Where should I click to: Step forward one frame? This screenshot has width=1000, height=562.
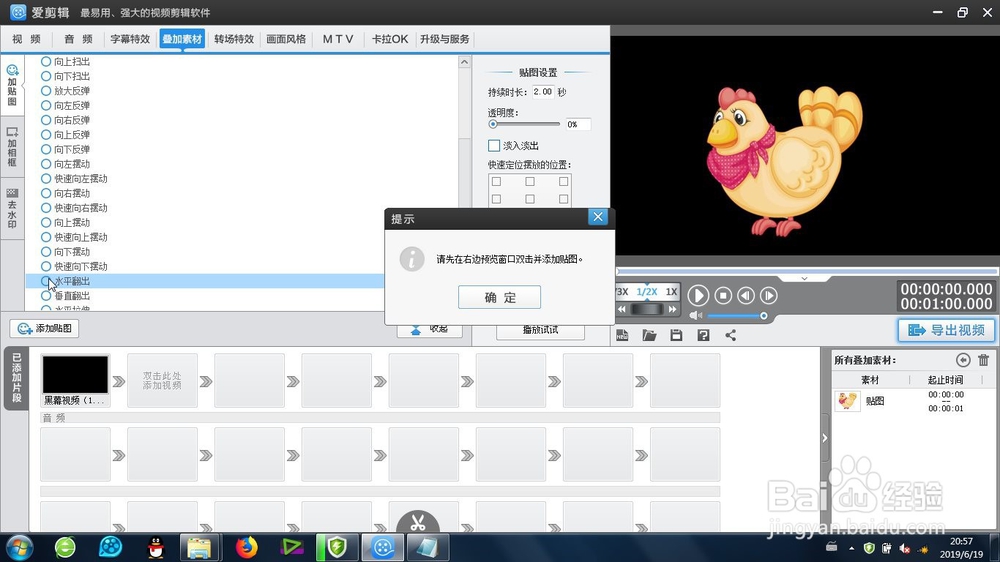point(768,295)
